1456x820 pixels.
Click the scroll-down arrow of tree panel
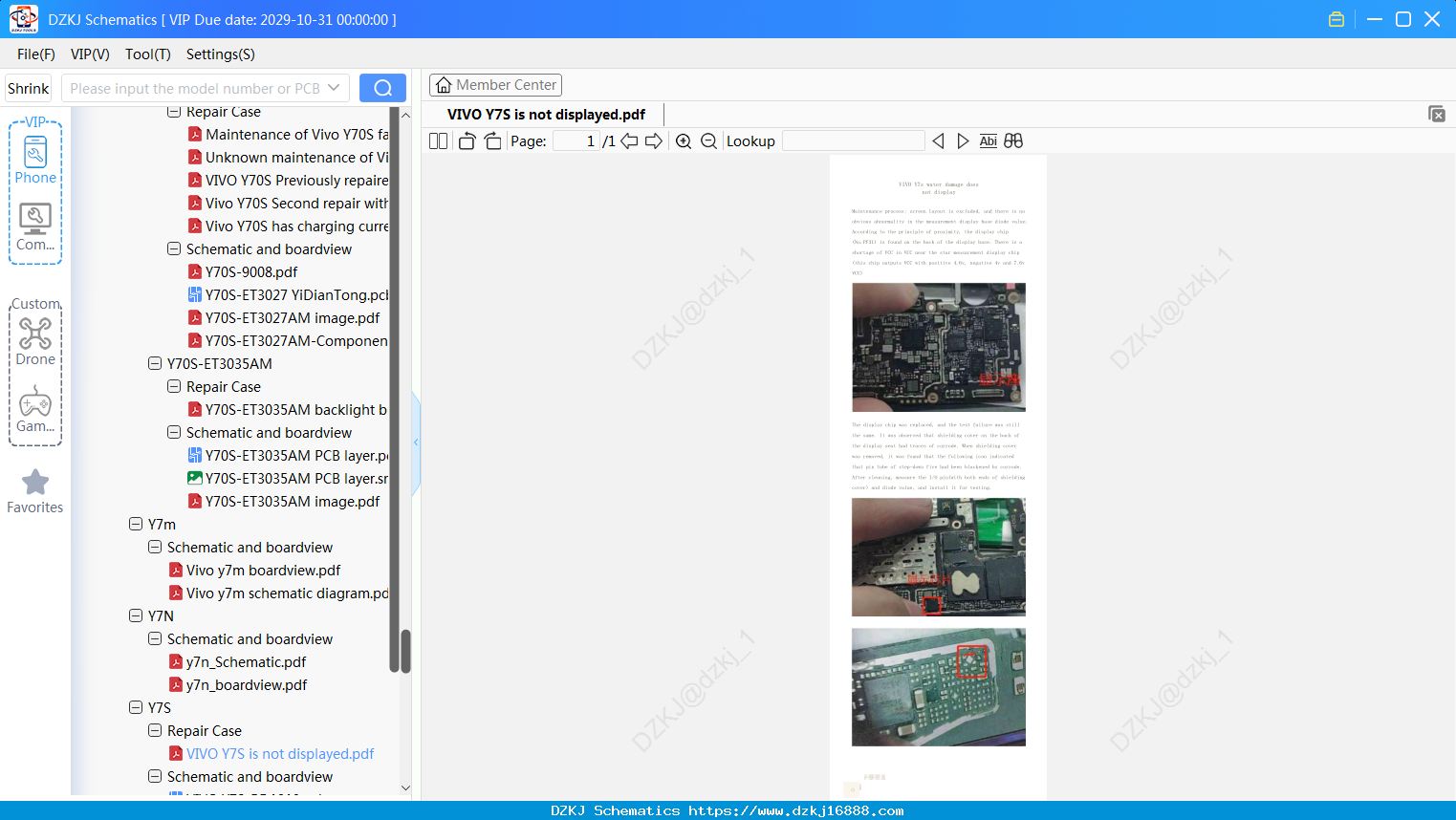[405, 788]
